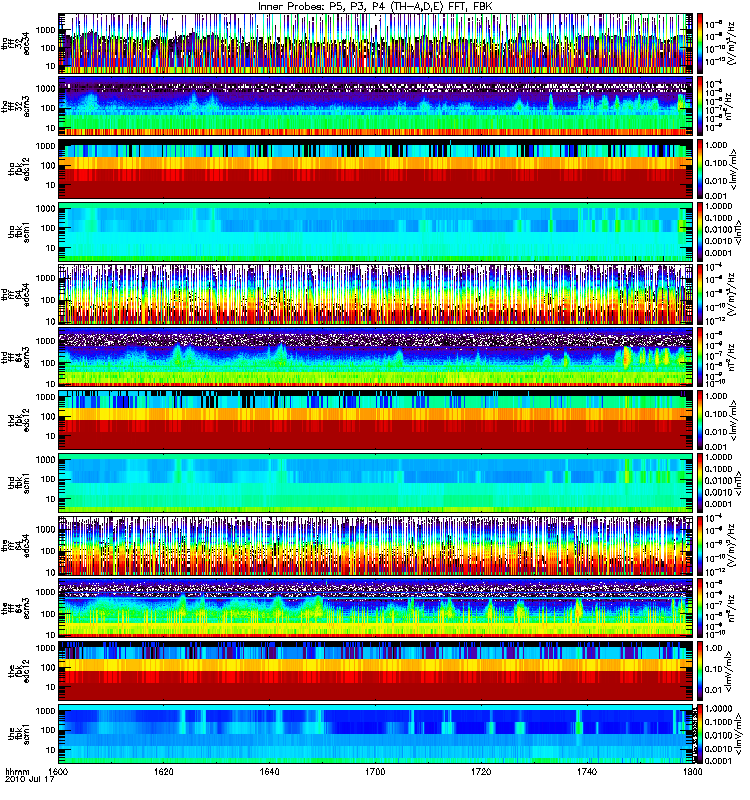The width and height of the screenshot is (750, 800).
Task: Select the thd fbk edc12 filter bank panel
Action: click(x=376, y=419)
